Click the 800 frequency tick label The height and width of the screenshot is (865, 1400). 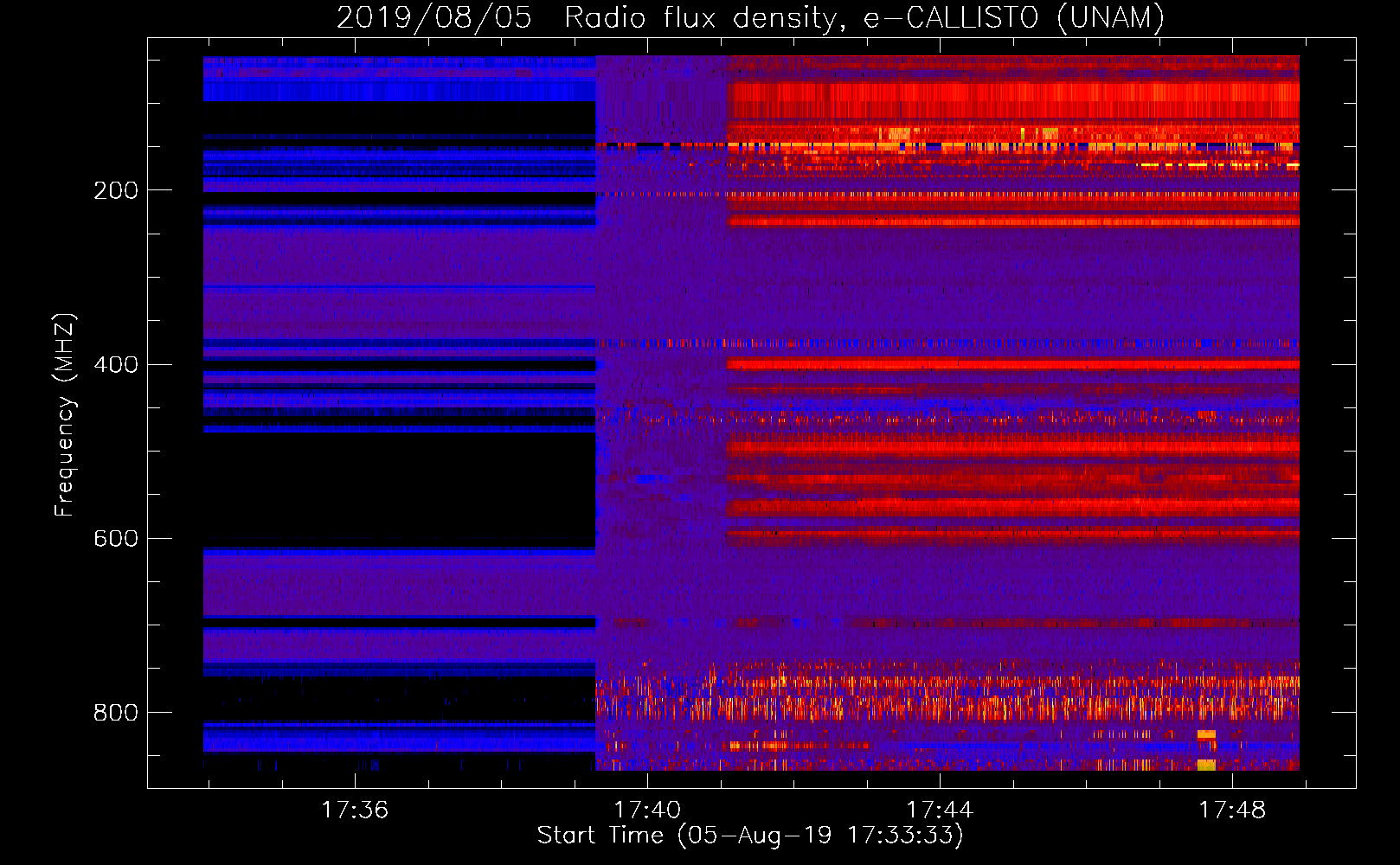(116, 712)
